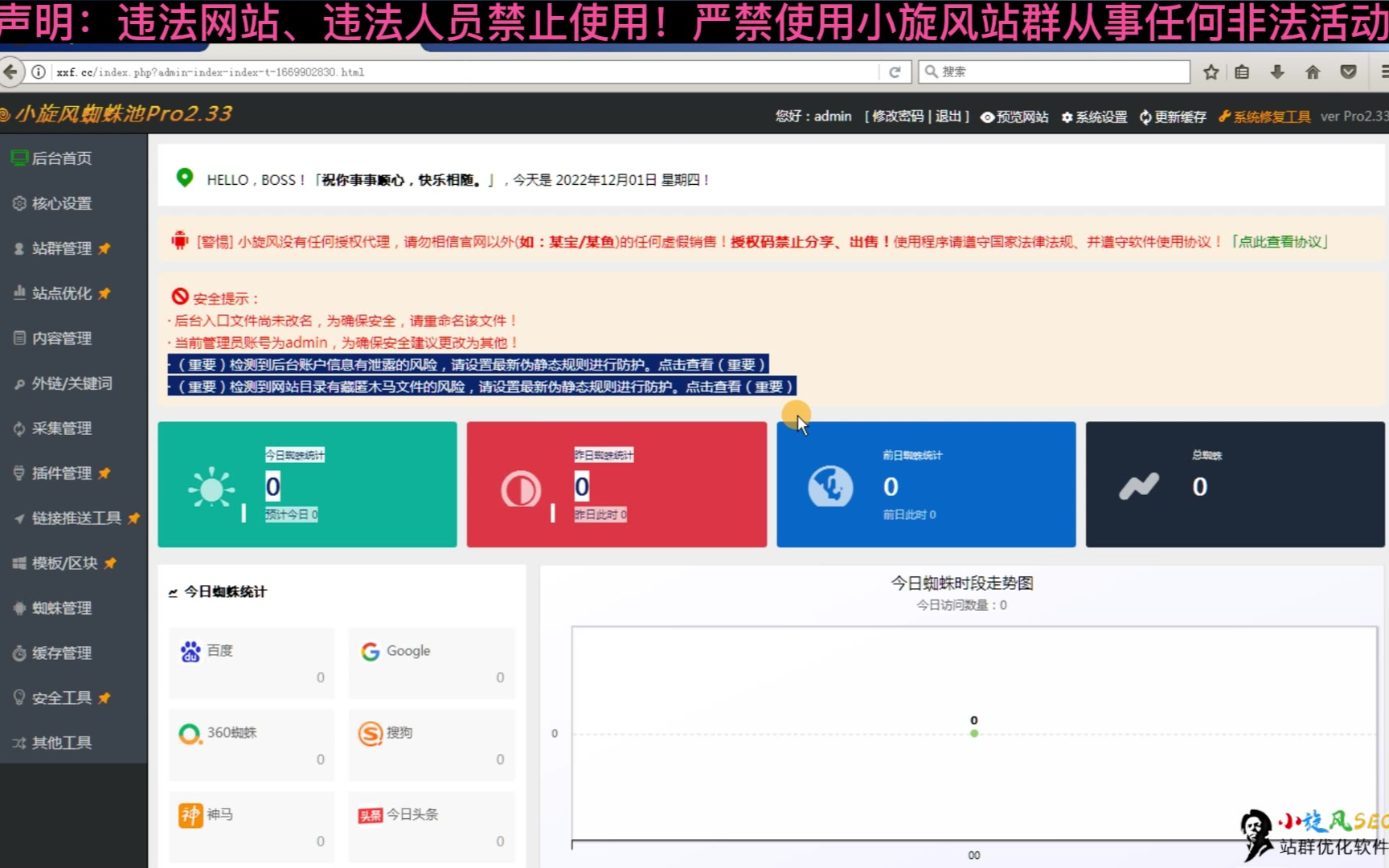Click the Google spider logo icon
Viewport: 1389px width, 868px height.
(x=370, y=652)
